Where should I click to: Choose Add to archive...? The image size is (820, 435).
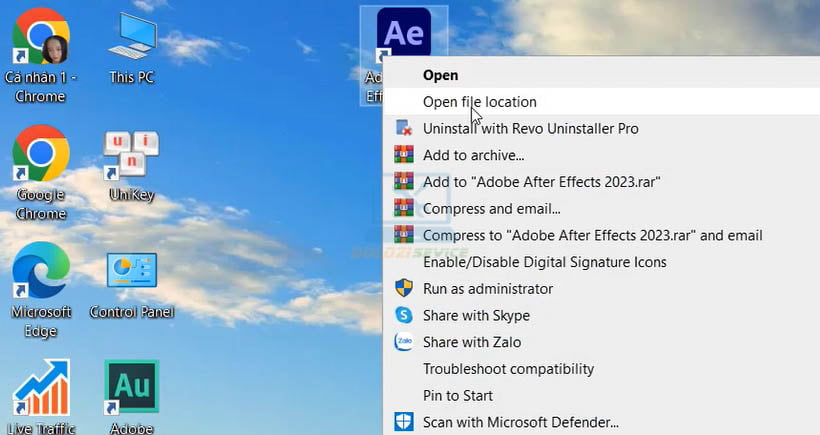coord(601,155)
